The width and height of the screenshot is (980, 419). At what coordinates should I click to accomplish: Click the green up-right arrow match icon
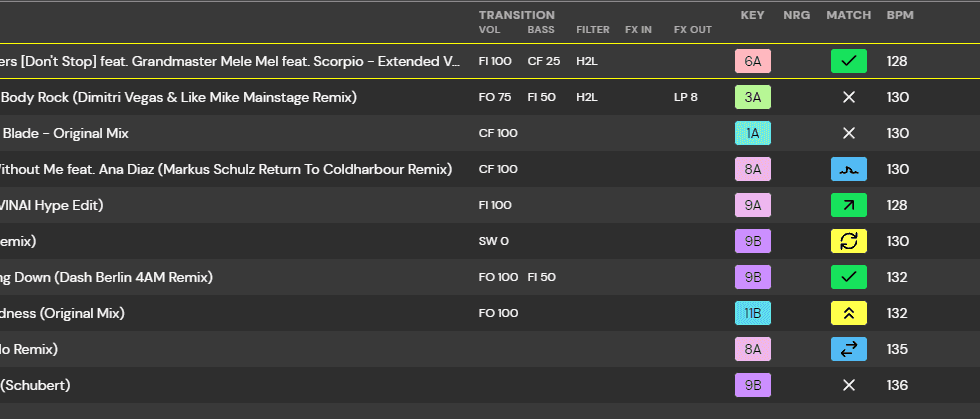coord(848,205)
